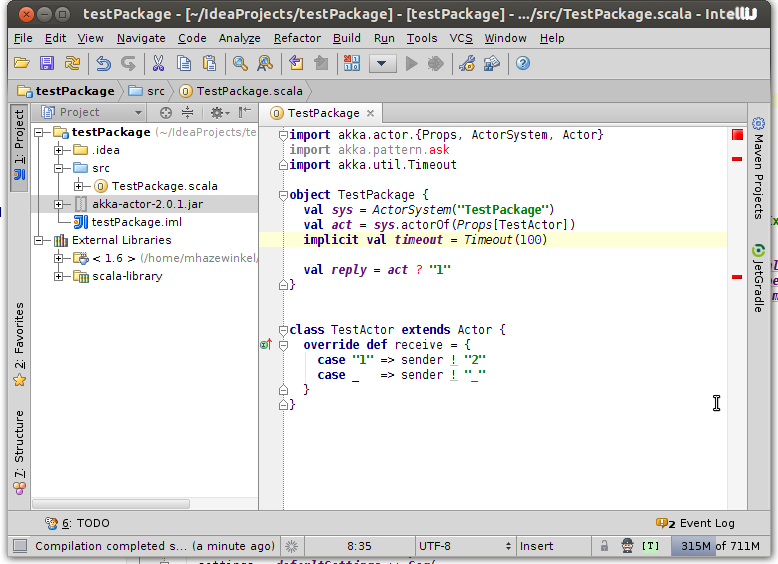The height and width of the screenshot is (564, 778).
Task: Click the Paste toolbar icon
Action: point(209,63)
